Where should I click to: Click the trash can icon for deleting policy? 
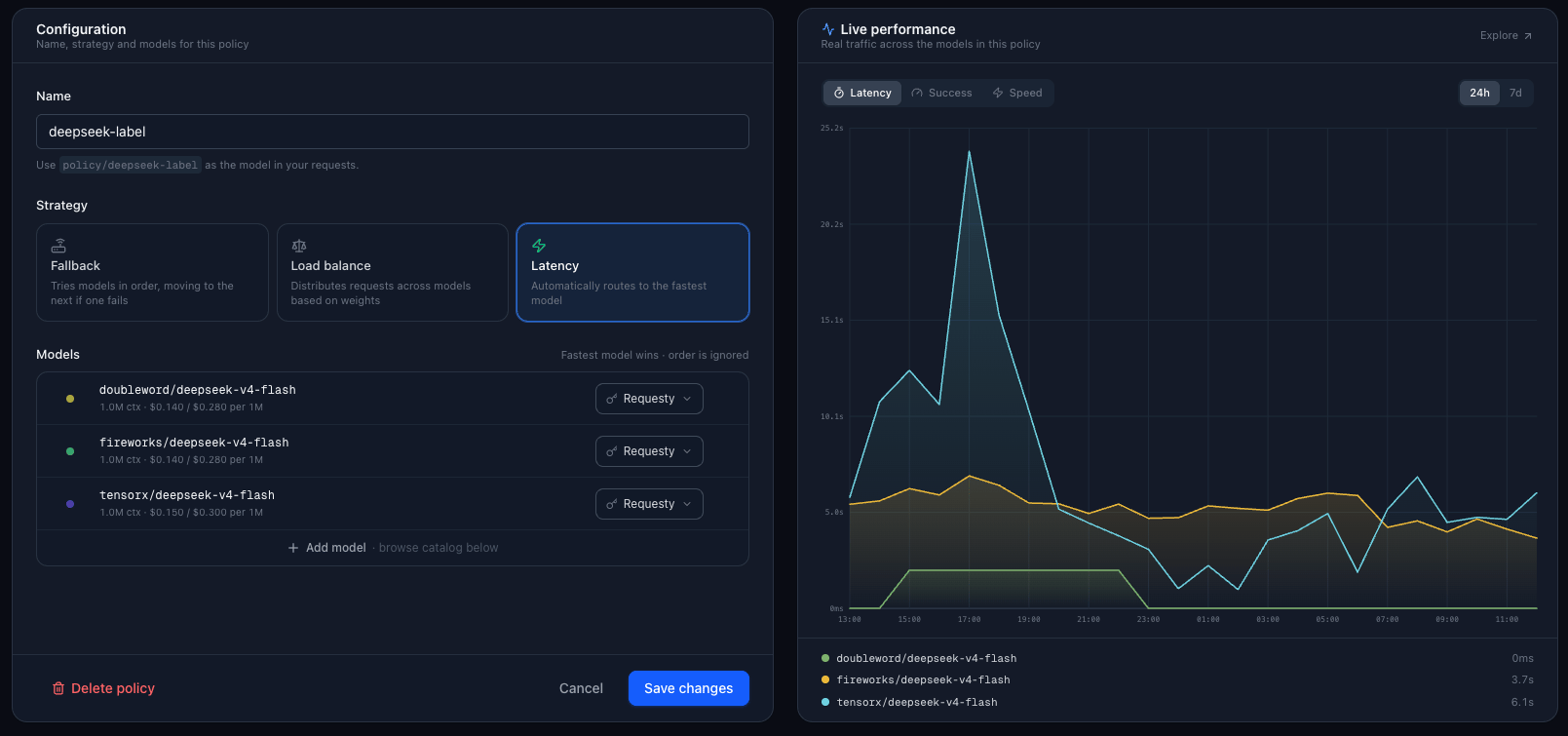click(58, 688)
